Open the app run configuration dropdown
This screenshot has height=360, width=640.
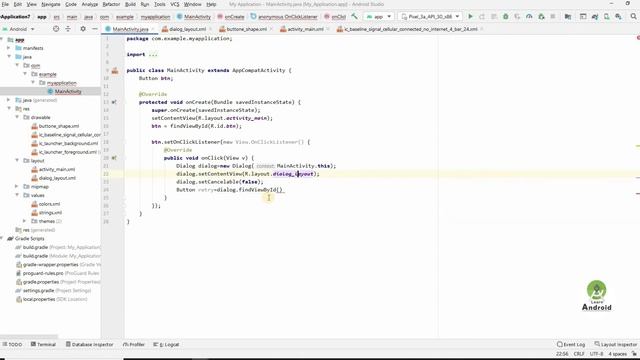point(379,17)
